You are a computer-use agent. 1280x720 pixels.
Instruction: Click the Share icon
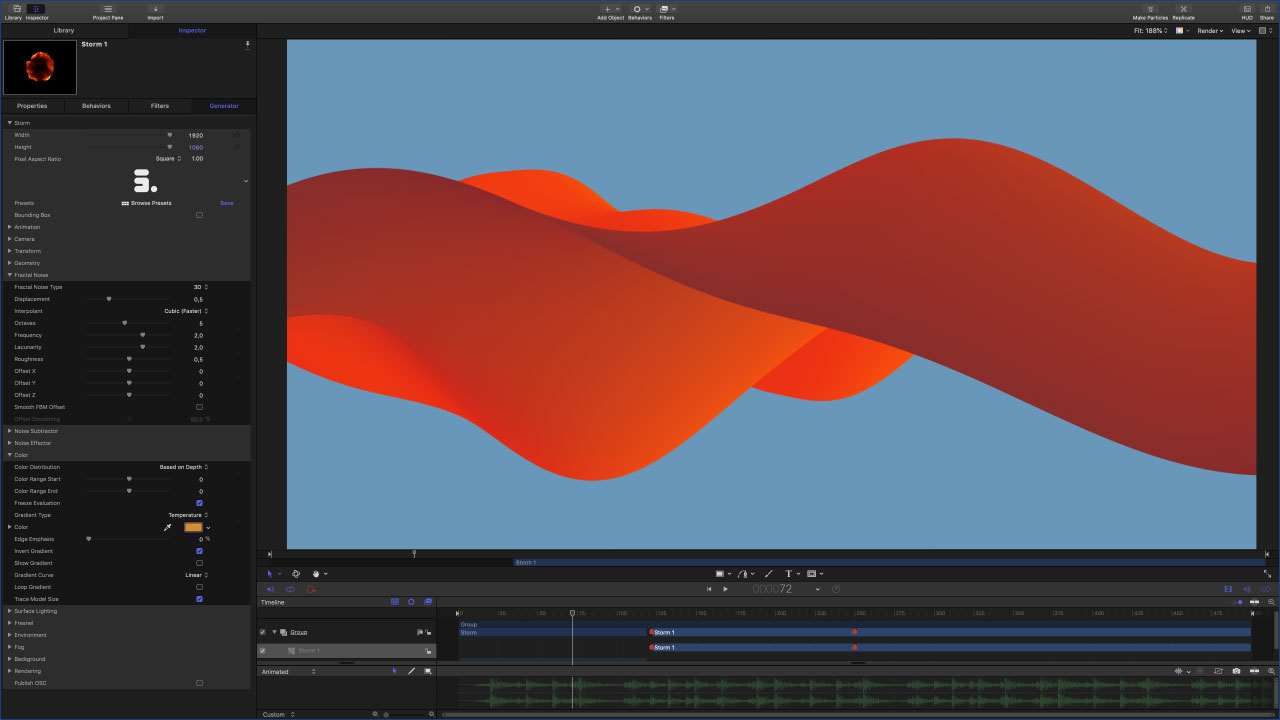click(x=1267, y=11)
